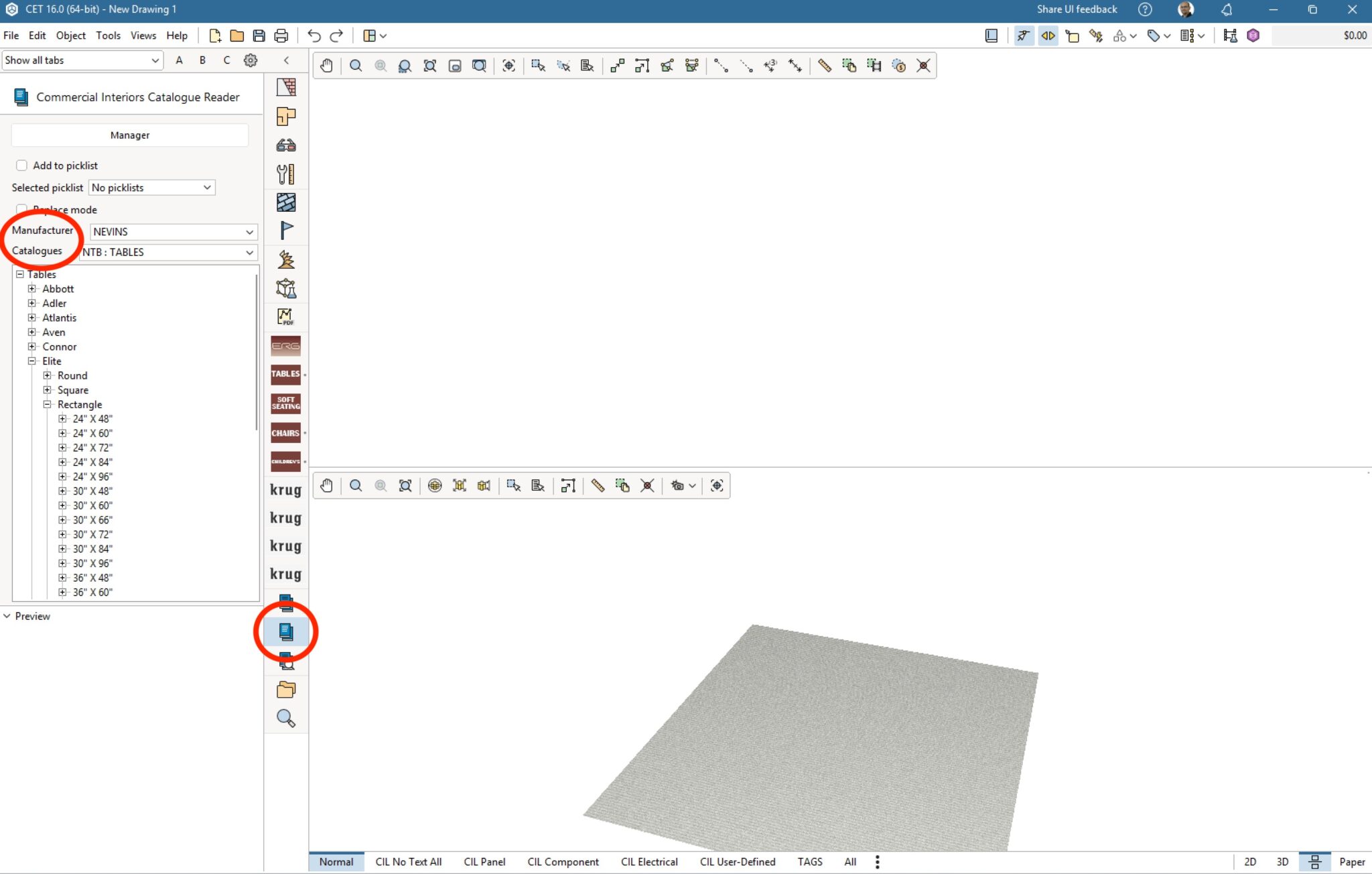Open the search magnifier tab in sidebar
This screenshot has width=1372, height=874.
(286, 719)
